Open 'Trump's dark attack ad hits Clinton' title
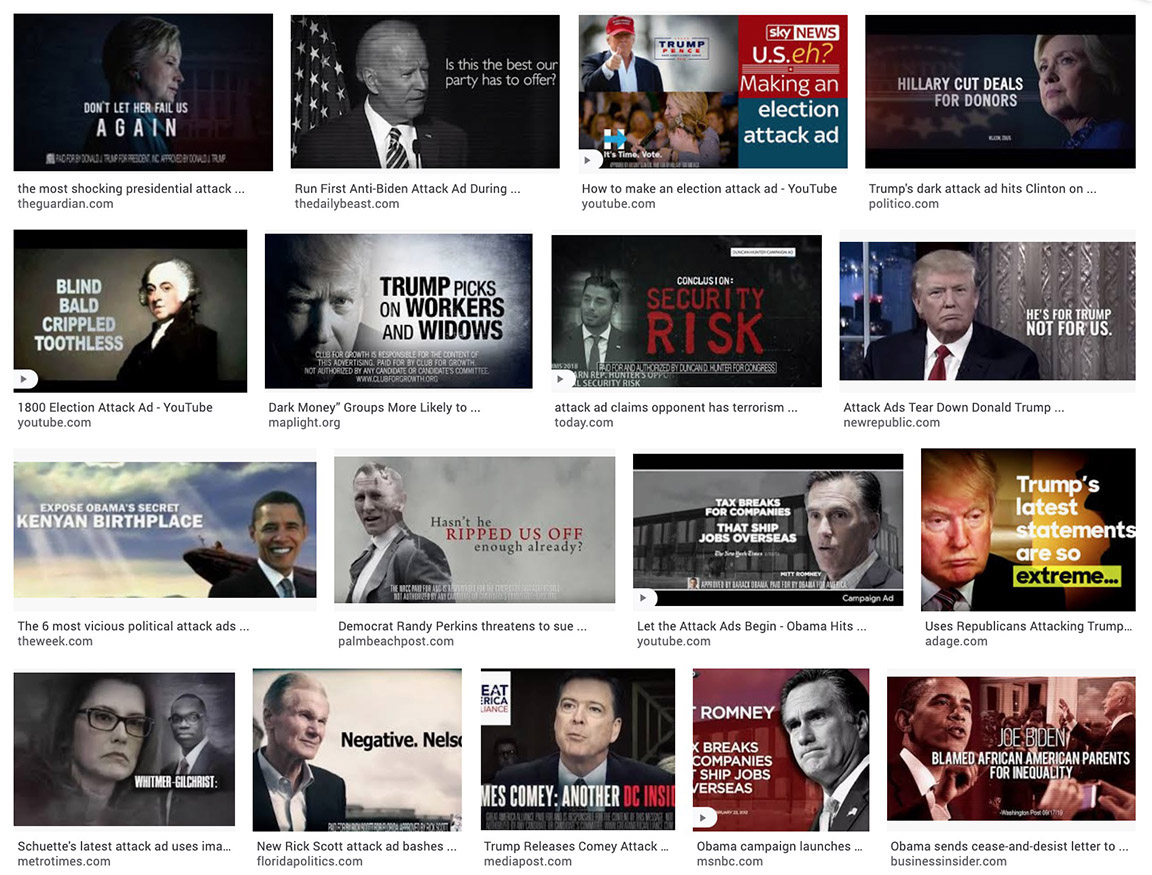Viewport: 1152px width, 875px height. click(x=982, y=188)
